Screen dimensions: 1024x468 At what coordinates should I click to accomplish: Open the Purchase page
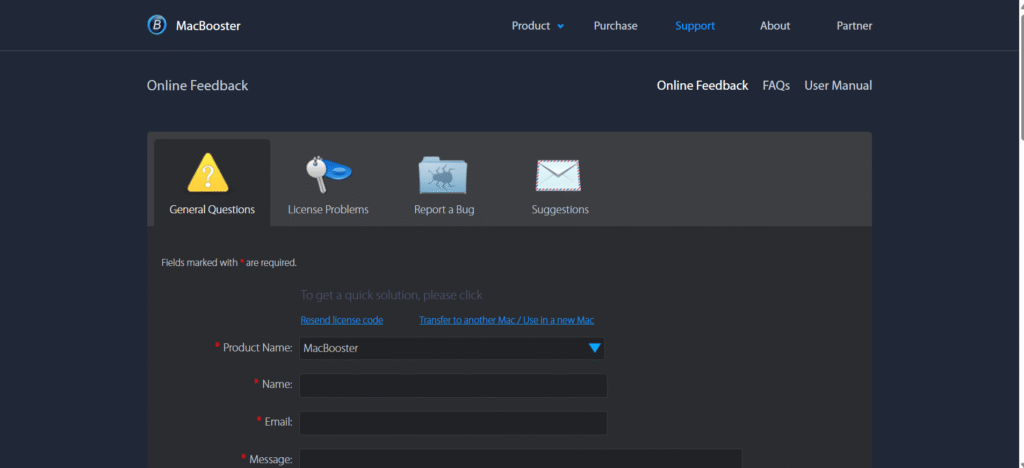(x=615, y=26)
